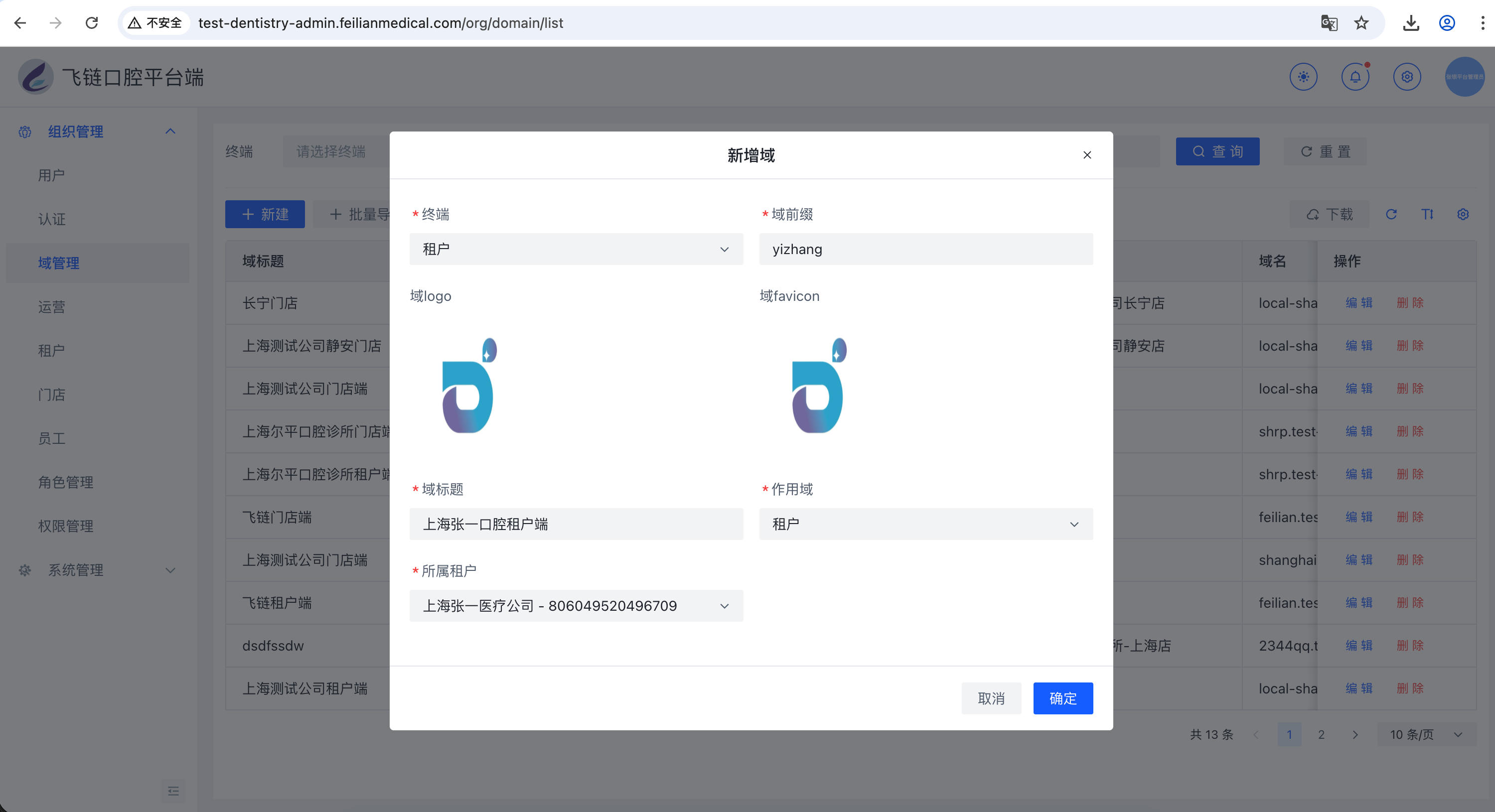
Task: Click the 查询 search button
Action: click(1217, 151)
